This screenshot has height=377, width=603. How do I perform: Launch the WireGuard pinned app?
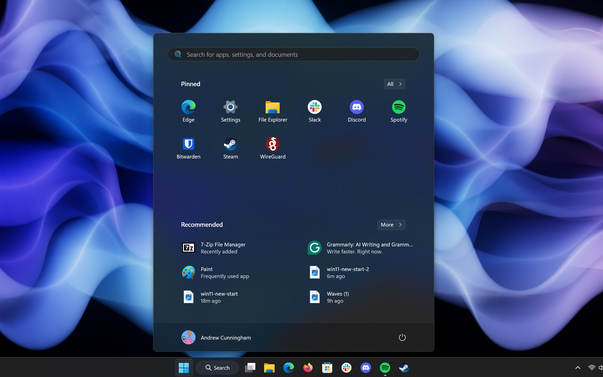pos(273,148)
